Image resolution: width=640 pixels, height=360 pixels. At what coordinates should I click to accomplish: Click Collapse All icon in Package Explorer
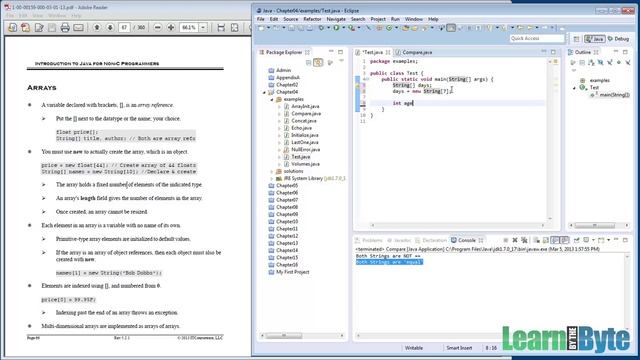309,62
